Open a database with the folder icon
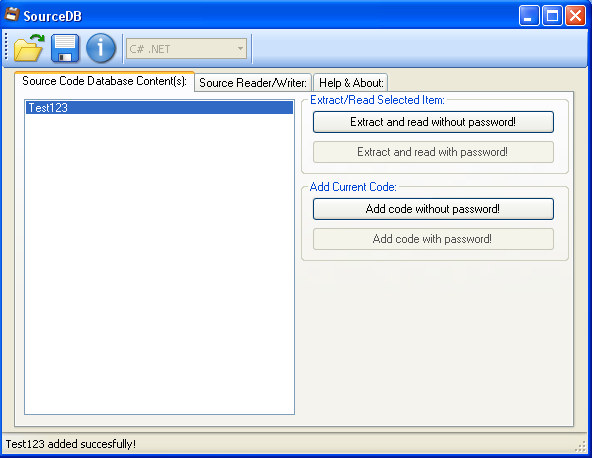 pyautogui.click(x=29, y=48)
